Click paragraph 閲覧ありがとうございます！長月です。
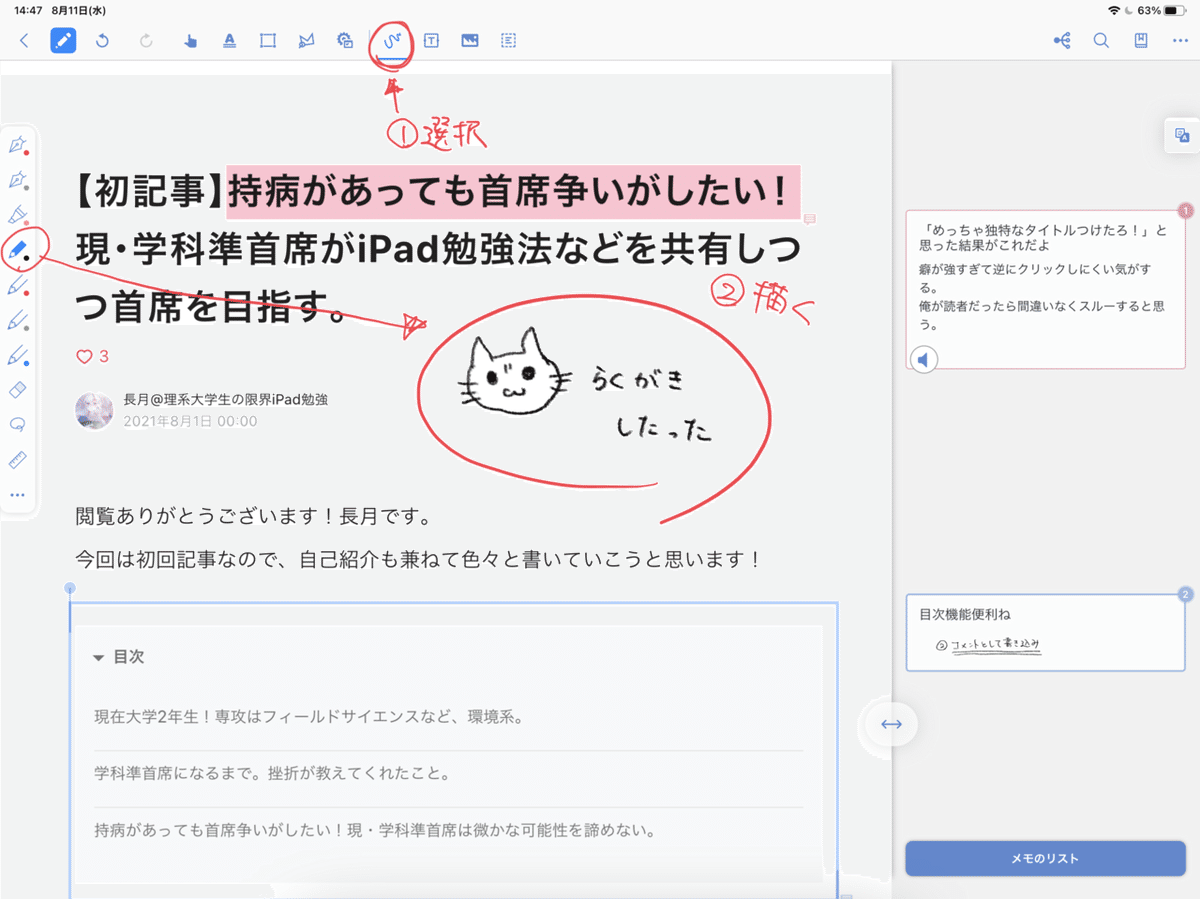Viewport: 1200px width, 899px height. [253, 518]
